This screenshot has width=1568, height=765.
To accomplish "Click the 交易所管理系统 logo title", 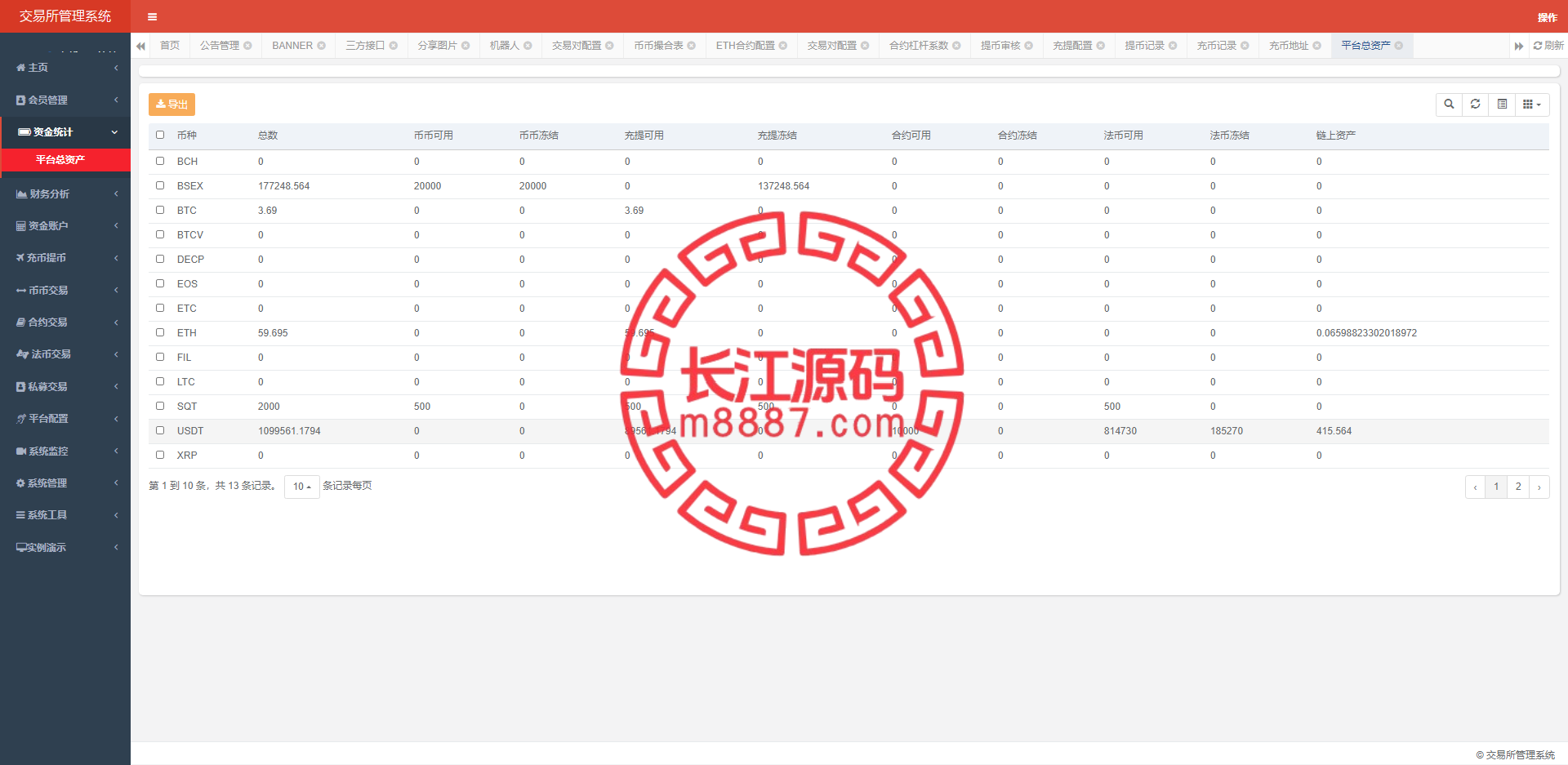I will [x=65, y=16].
